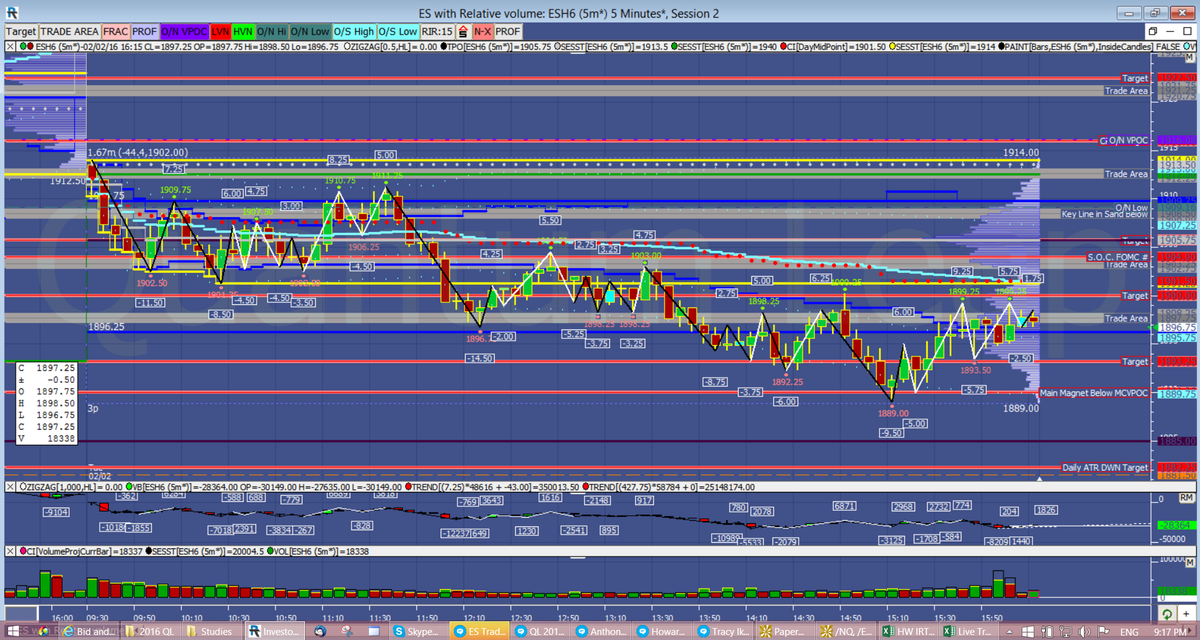
Task: Open Internet Explorer 'Bid and...' taskbar item
Action: click(x=91, y=632)
